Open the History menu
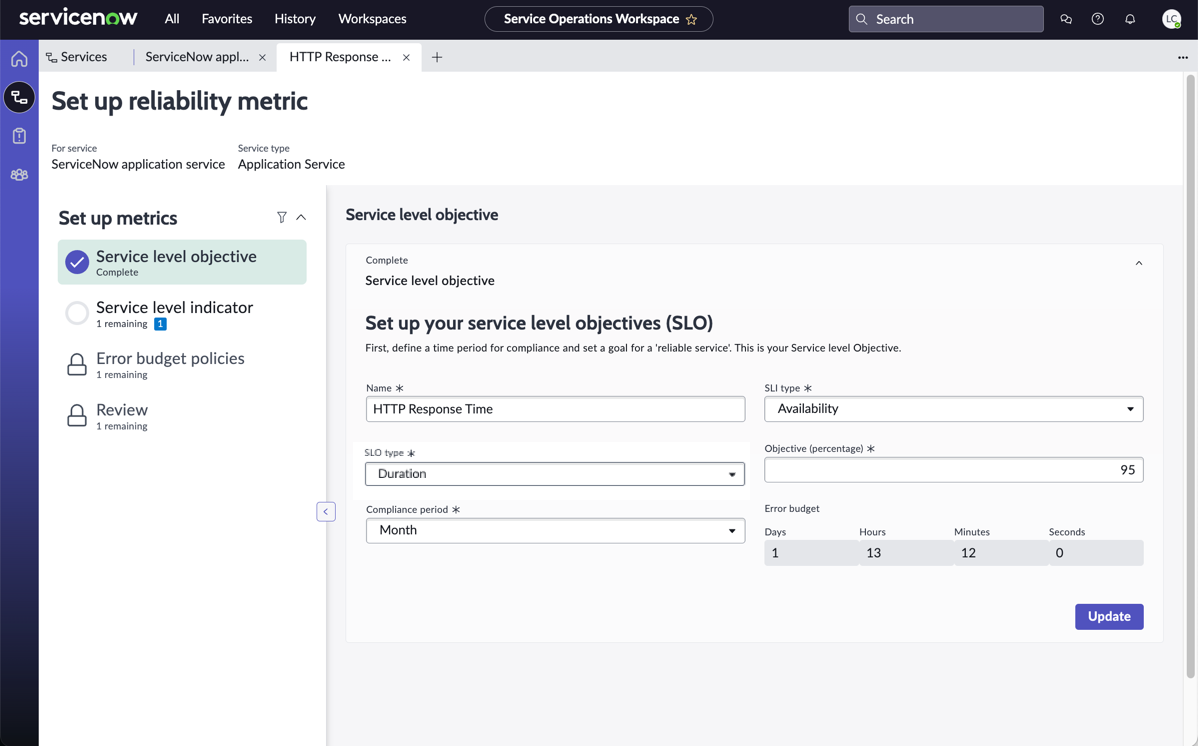Image resolution: width=1198 pixels, height=746 pixels. [295, 19]
